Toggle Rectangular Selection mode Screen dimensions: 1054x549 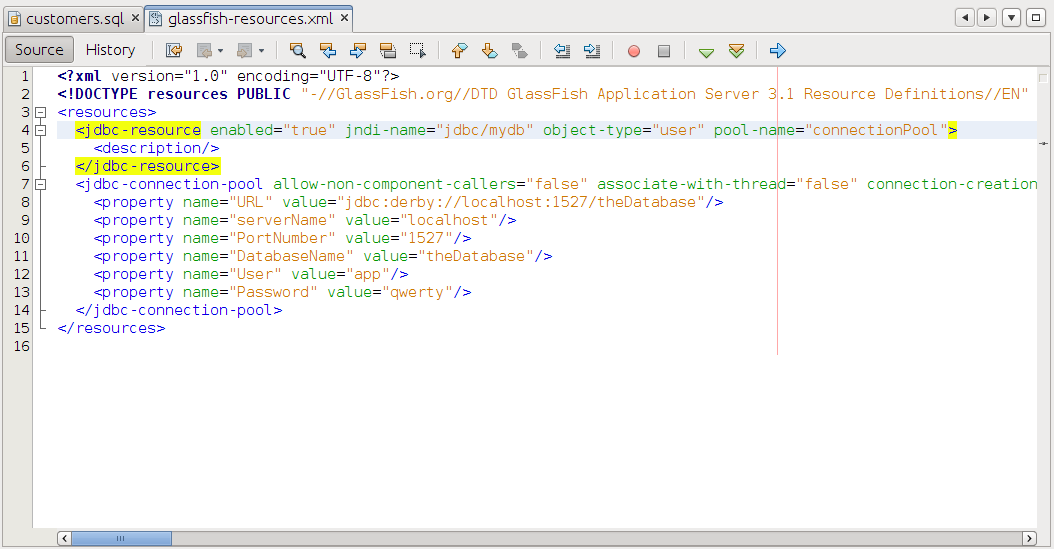(418, 50)
